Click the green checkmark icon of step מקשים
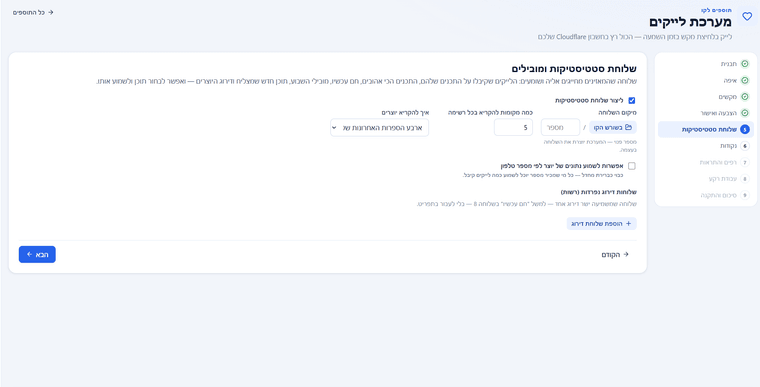The width and height of the screenshot is (760, 387). click(745, 97)
